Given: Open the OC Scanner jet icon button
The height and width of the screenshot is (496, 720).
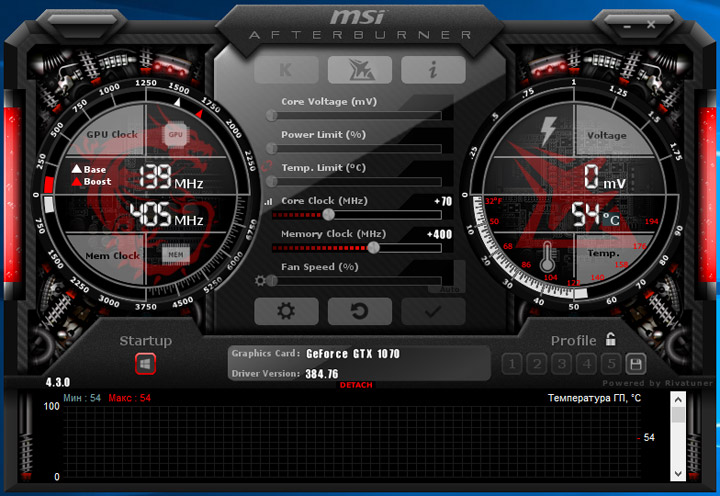Looking at the screenshot, I should pyautogui.click(x=360, y=70).
